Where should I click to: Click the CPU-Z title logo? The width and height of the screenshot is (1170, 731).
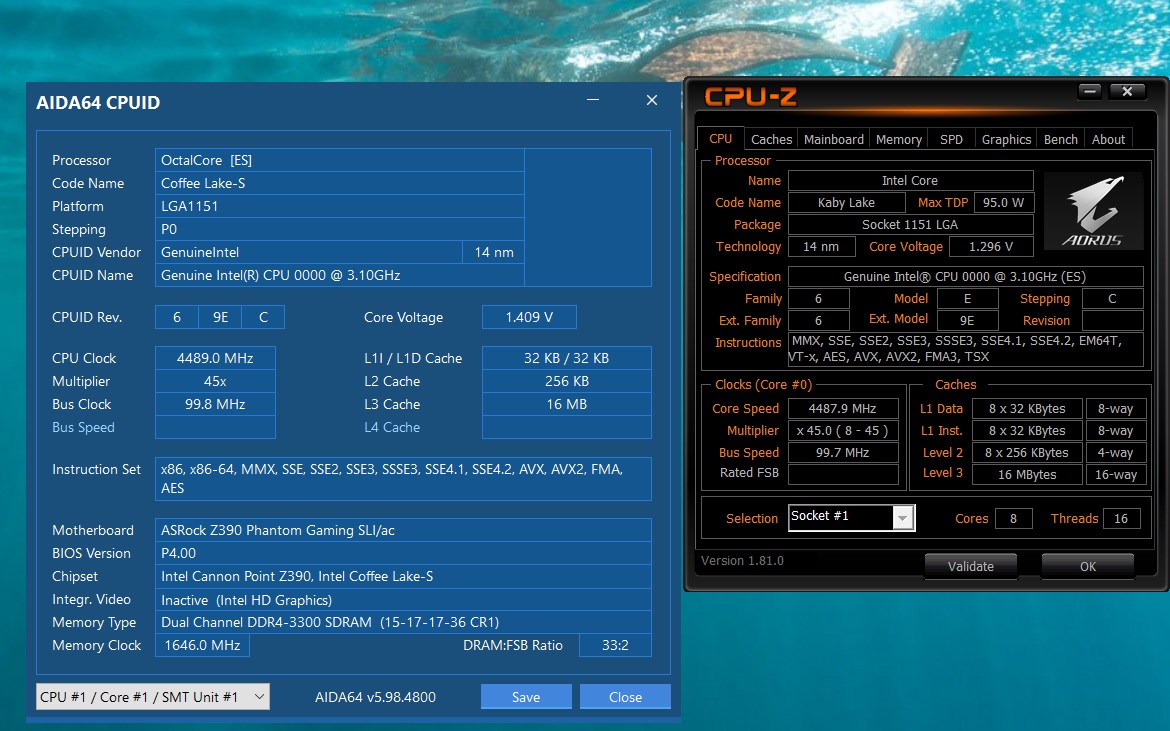point(751,95)
